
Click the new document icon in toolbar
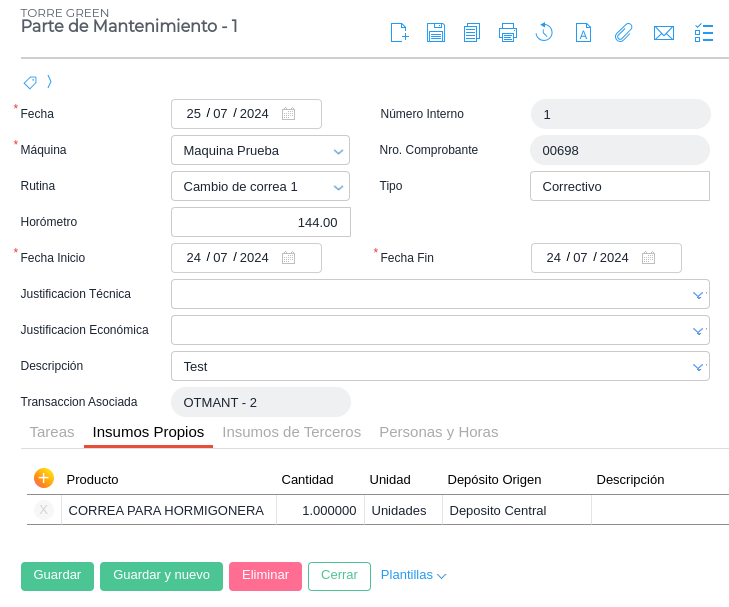point(399,33)
